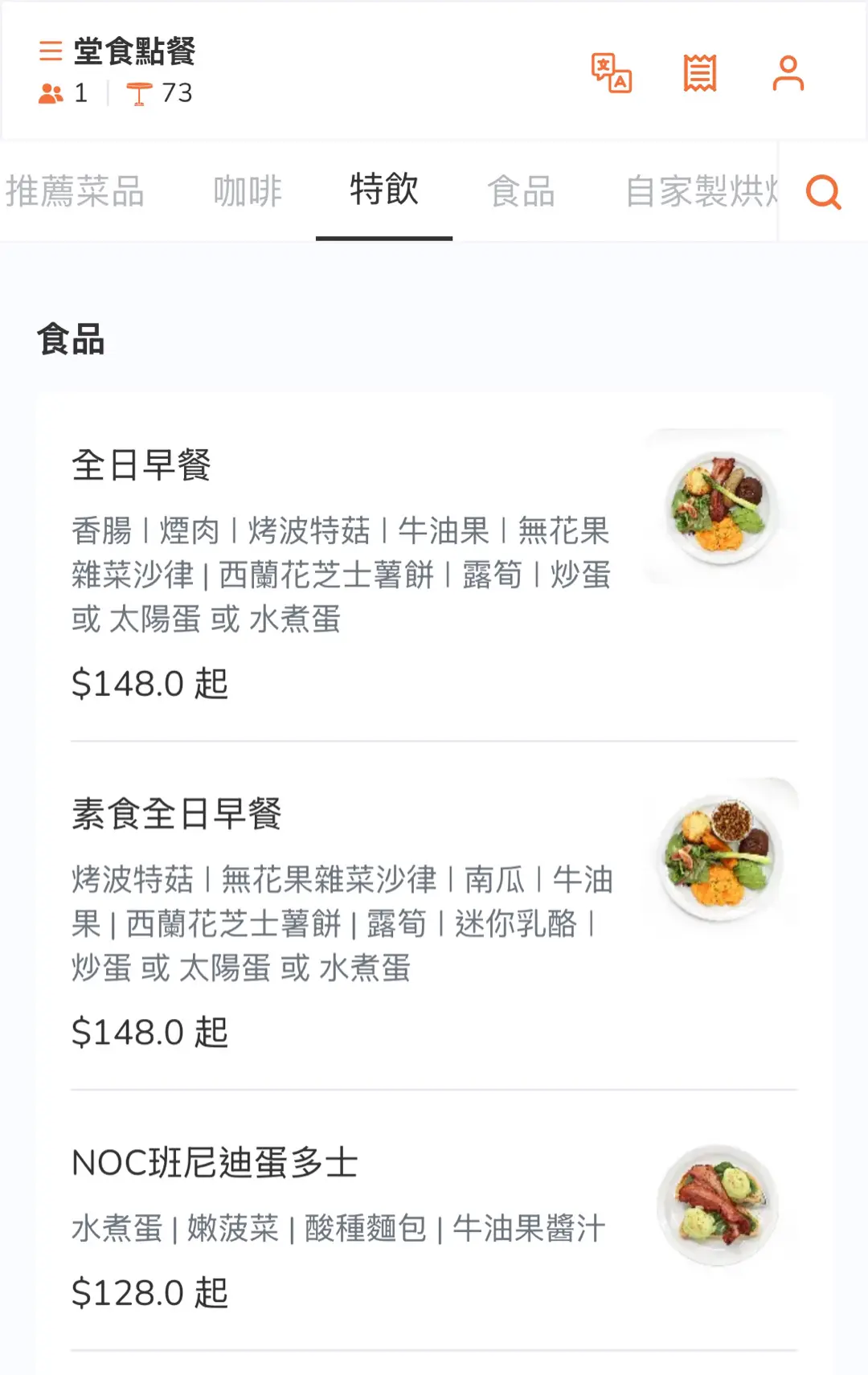Switch to the 推薦菜品 tab
Image resolution: width=868 pixels, height=1375 pixels.
[x=75, y=192]
